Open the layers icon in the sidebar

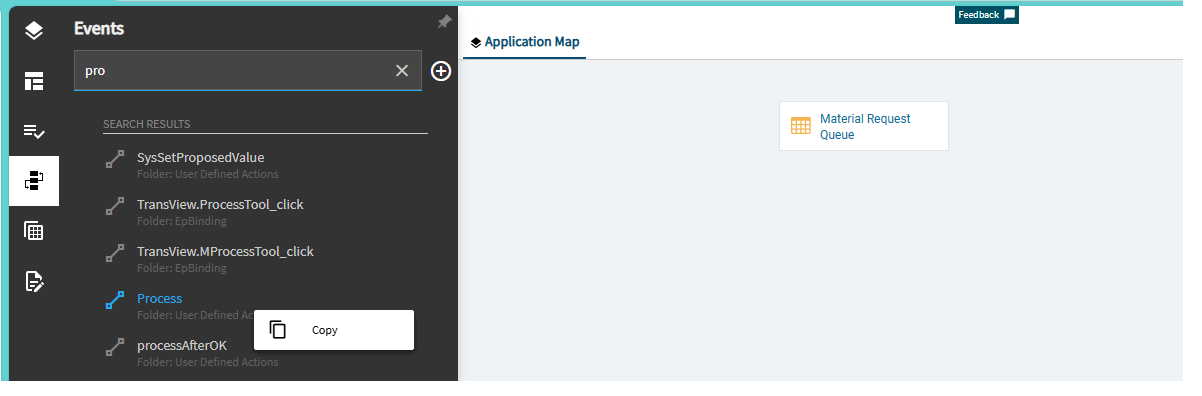coord(34,31)
